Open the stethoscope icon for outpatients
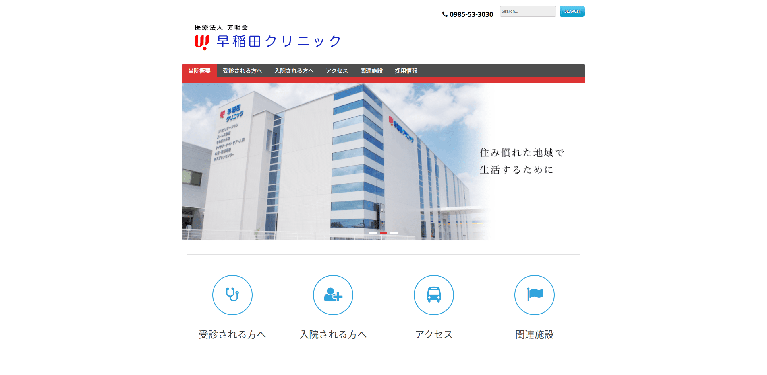 point(232,295)
